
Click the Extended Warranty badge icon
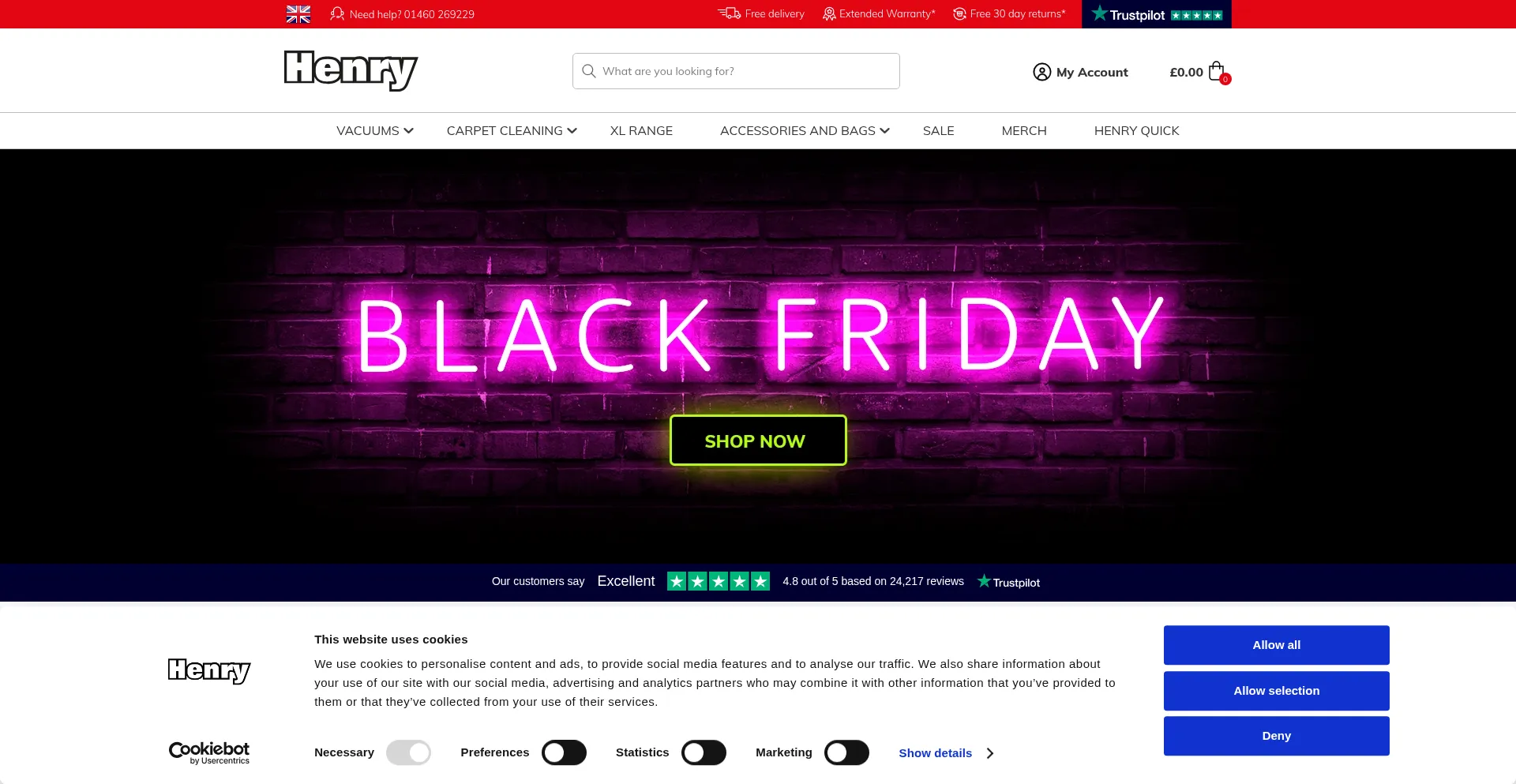829,13
